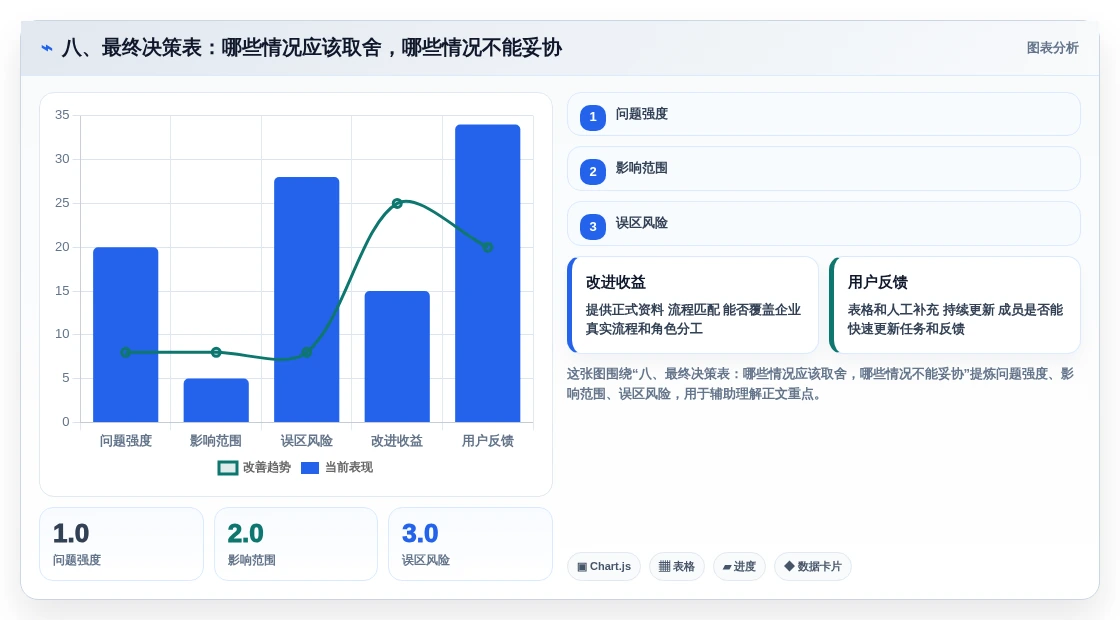Screen dimensions: 1120x620
Task: Click the 改善趋势 legend label
Action: 267,467
